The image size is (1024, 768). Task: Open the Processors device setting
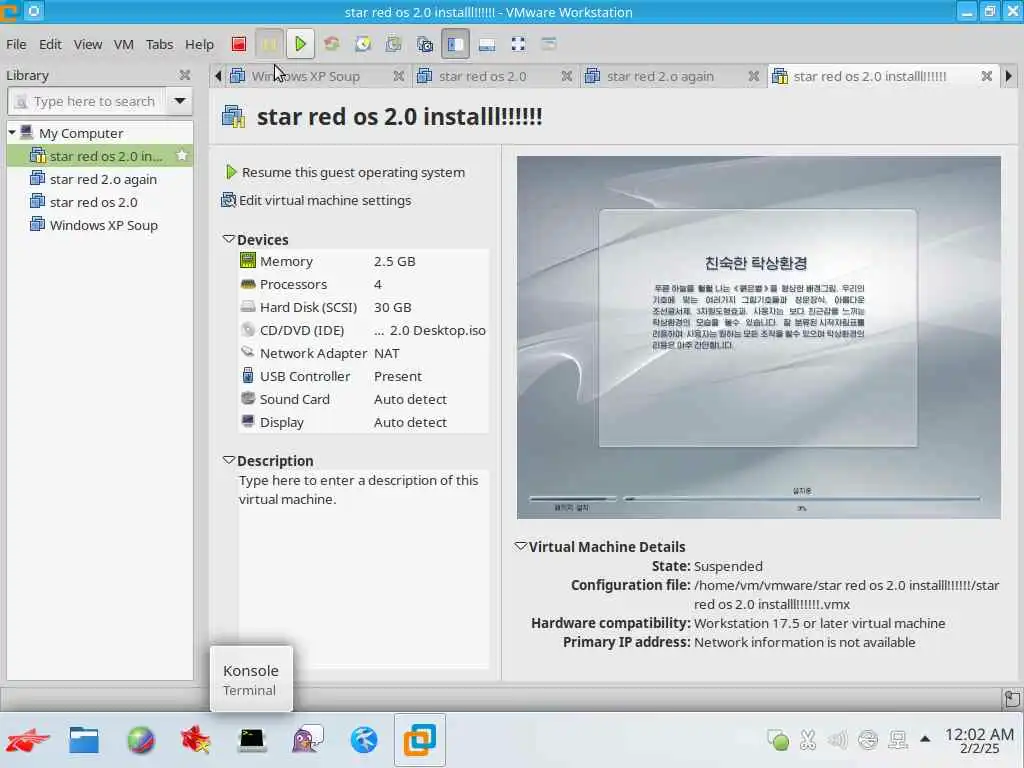(363, 284)
